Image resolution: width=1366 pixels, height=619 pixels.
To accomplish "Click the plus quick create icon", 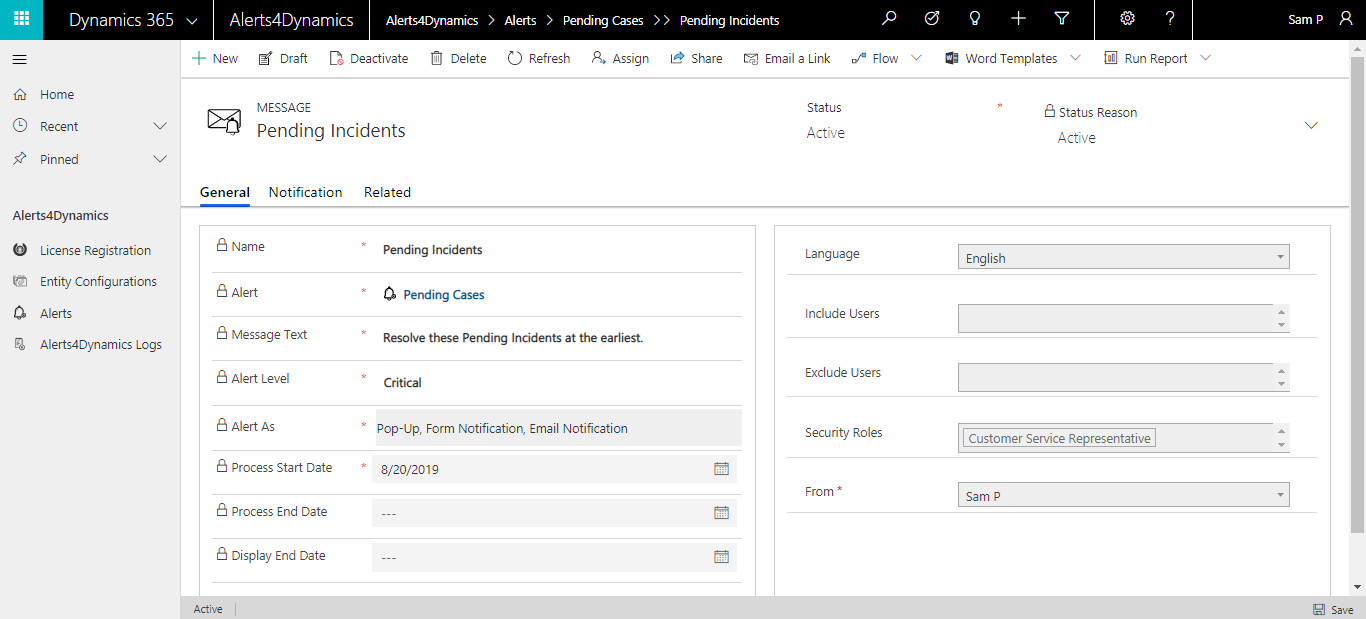I will pyautogui.click(x=1018, y=19).
